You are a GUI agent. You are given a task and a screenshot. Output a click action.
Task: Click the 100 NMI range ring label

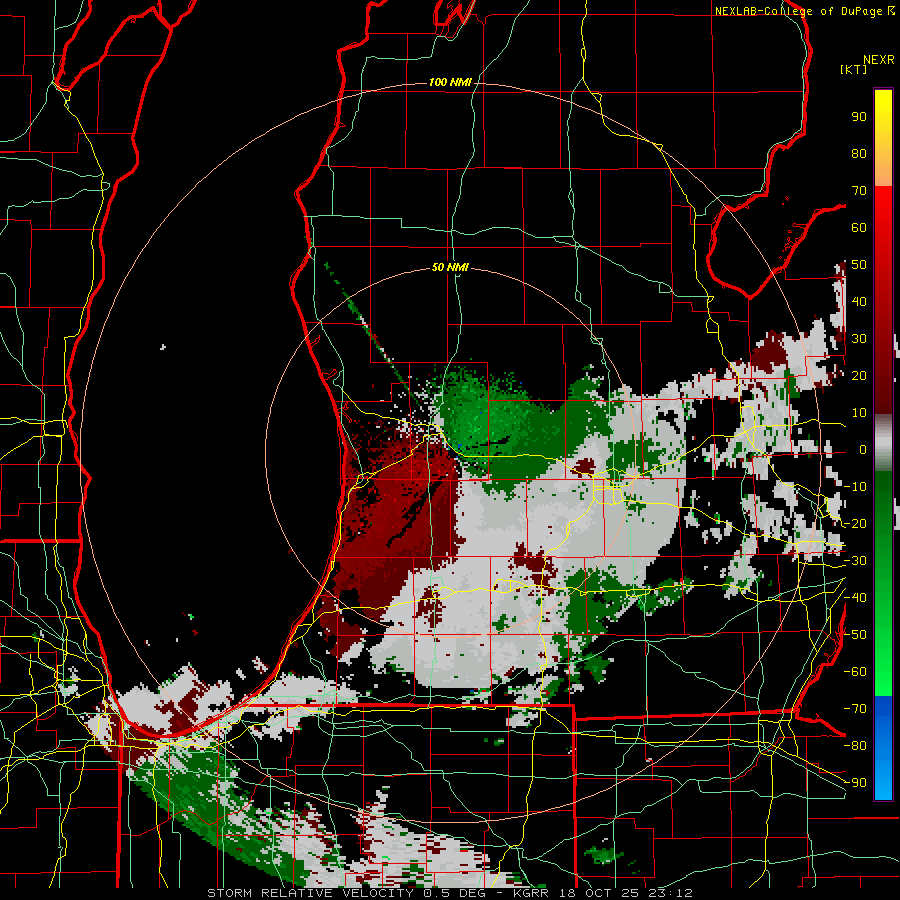[x=450, y=83]
